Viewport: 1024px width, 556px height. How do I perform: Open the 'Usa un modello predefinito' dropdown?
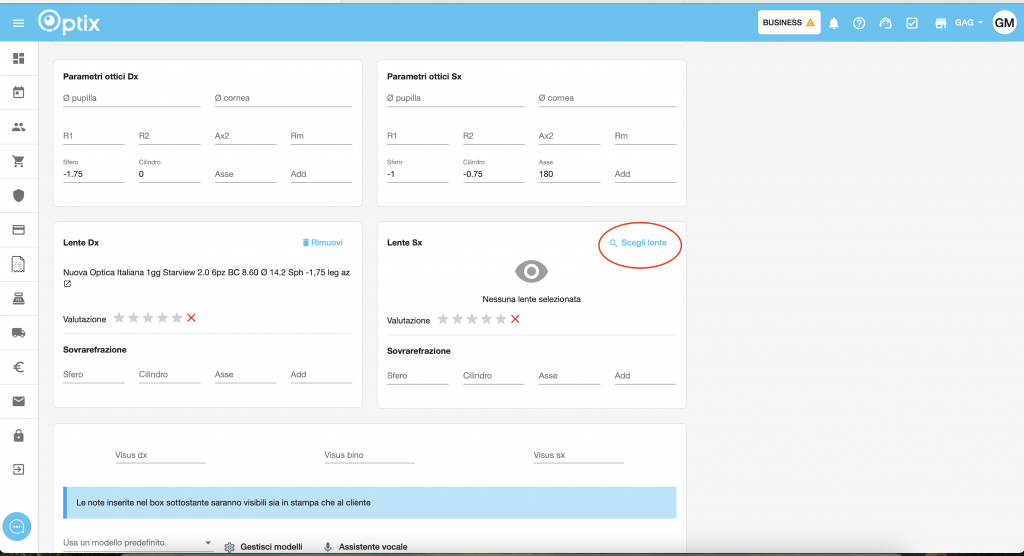pos(138,543)
